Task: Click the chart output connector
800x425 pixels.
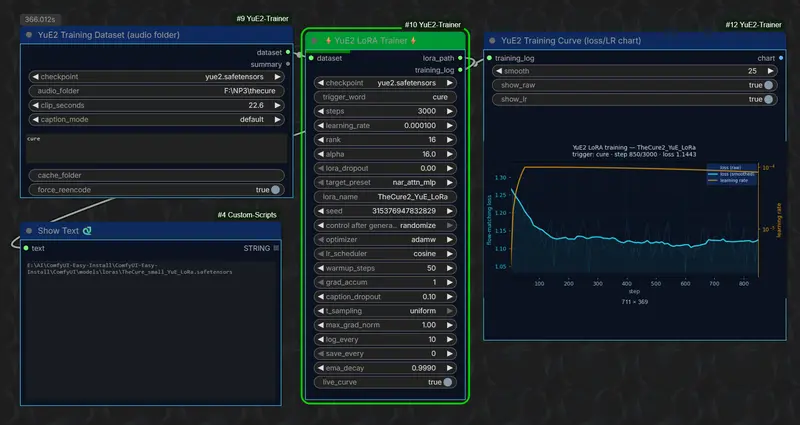Action: (x=781, y=58)
